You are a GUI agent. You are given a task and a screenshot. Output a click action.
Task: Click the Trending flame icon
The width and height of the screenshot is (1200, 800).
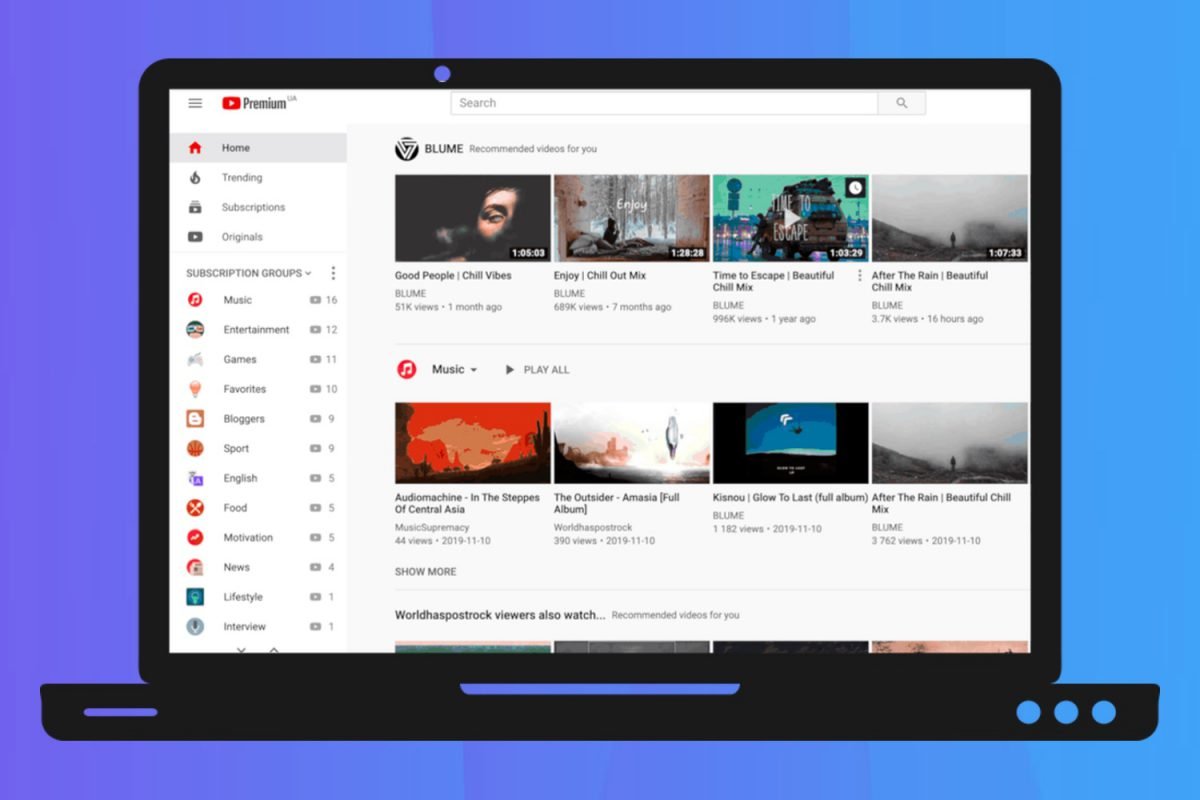coord(195,178)
